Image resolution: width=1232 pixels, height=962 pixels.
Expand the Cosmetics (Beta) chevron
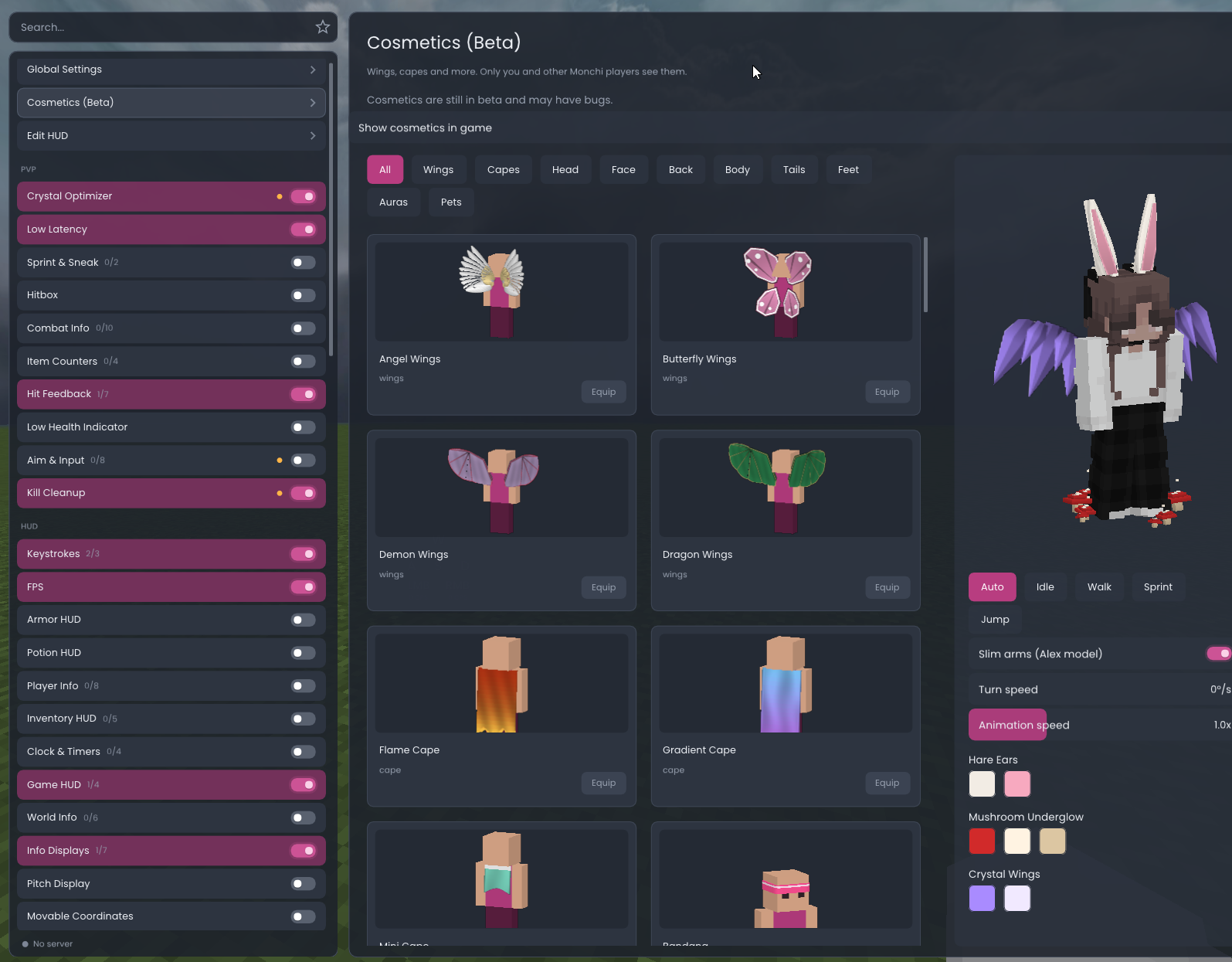point(313,103)
